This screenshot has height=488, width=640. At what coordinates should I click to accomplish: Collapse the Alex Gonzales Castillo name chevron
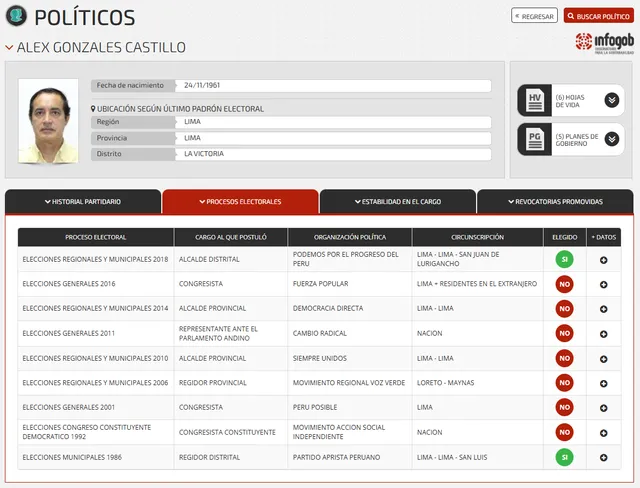(9, 48)
